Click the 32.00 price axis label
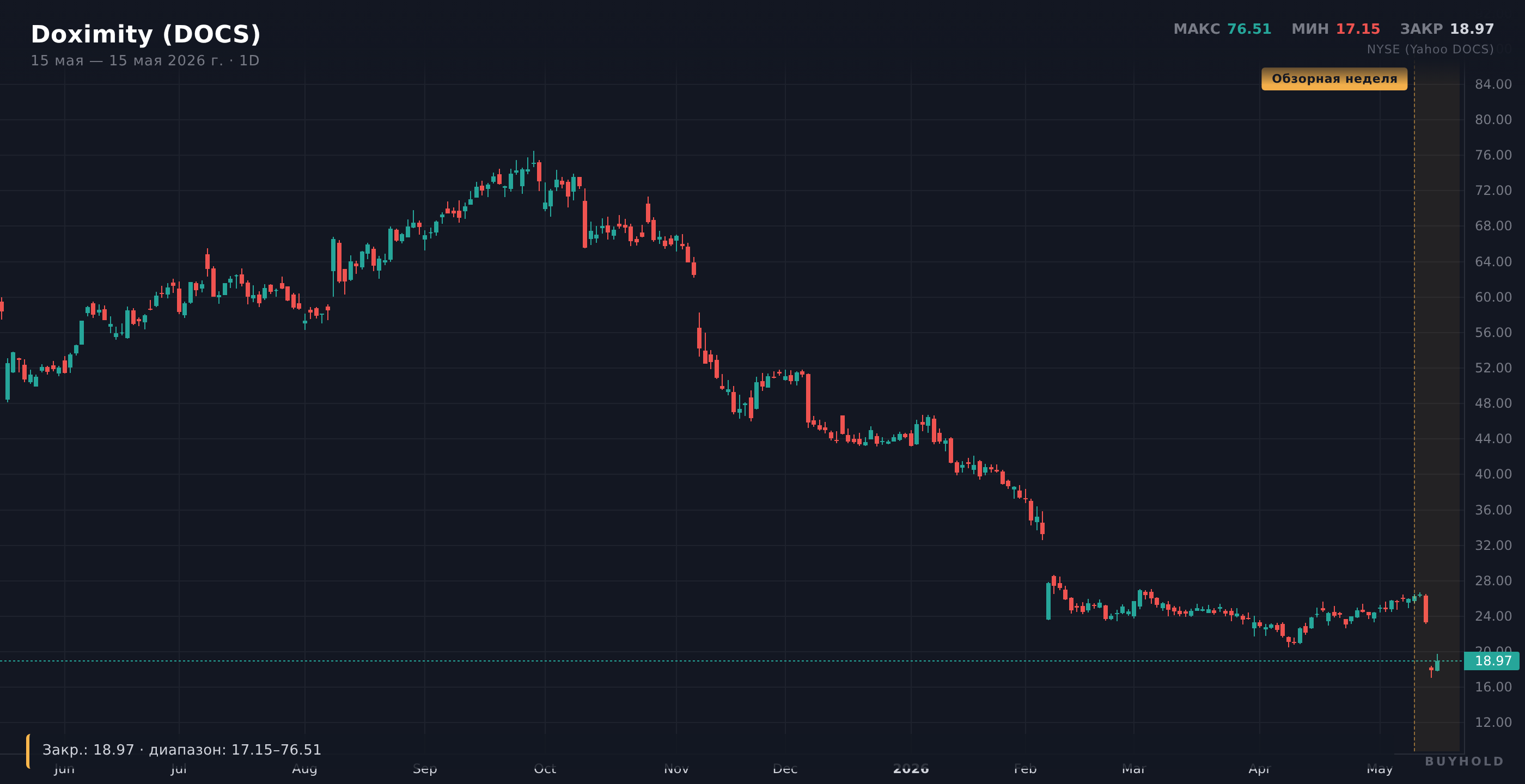 (x=1493, y=545)
